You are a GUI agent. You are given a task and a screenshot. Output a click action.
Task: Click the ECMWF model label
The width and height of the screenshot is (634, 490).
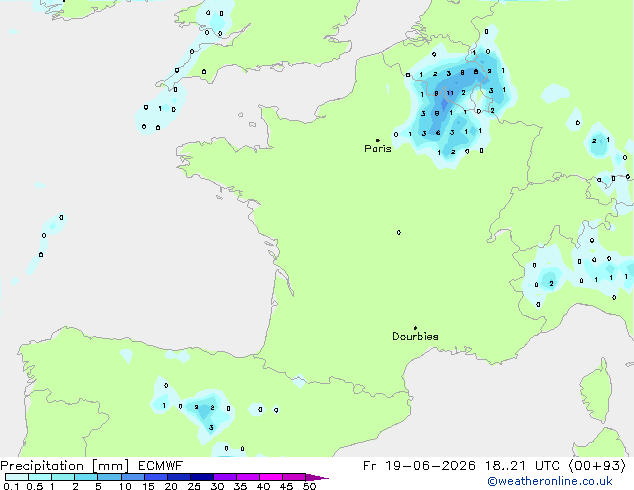[x=161, y=466]
